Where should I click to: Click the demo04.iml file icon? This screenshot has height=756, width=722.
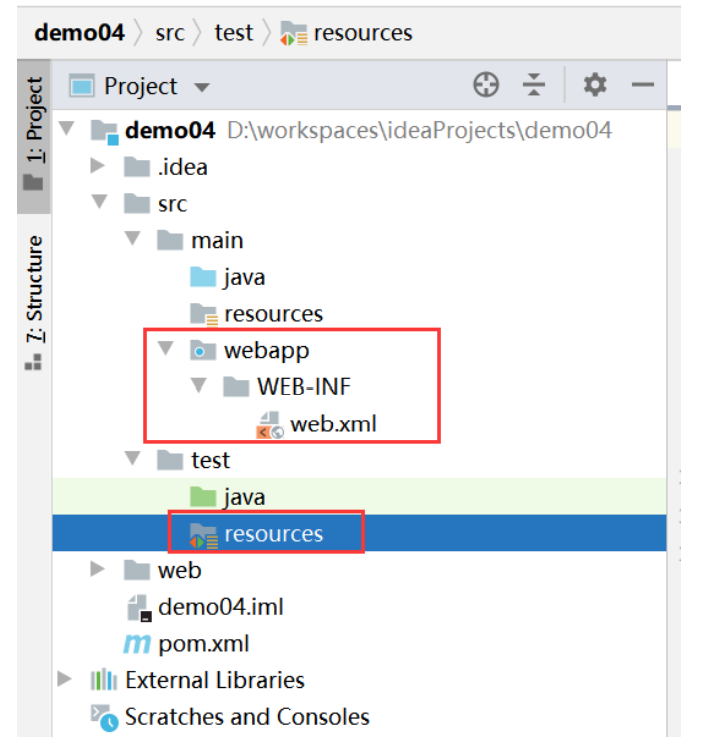[x=139, y=608]
